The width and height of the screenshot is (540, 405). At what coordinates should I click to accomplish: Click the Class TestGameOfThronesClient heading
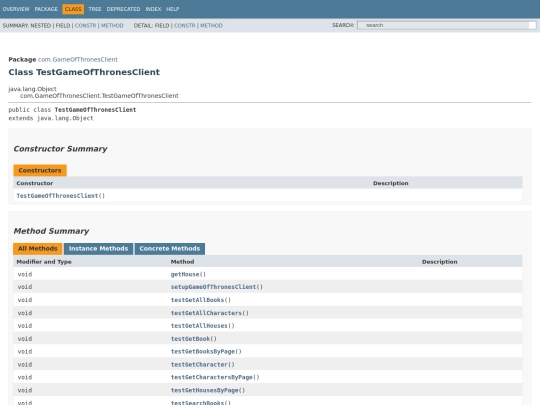(84, 72)
